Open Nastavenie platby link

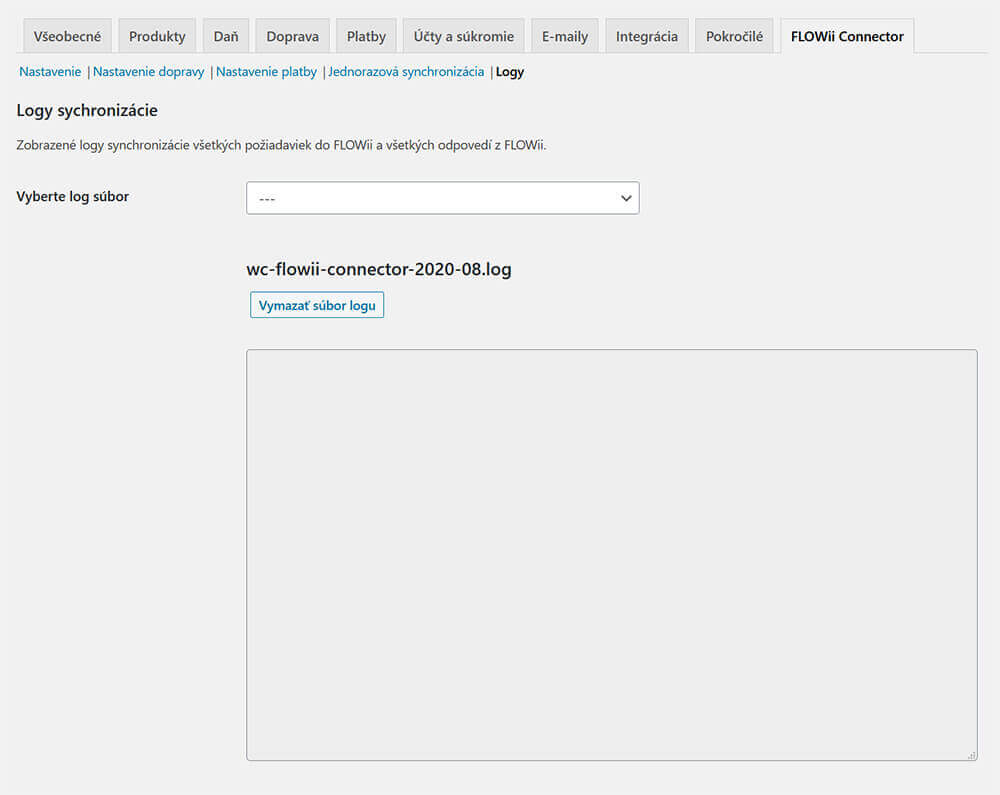pos(266,72)
